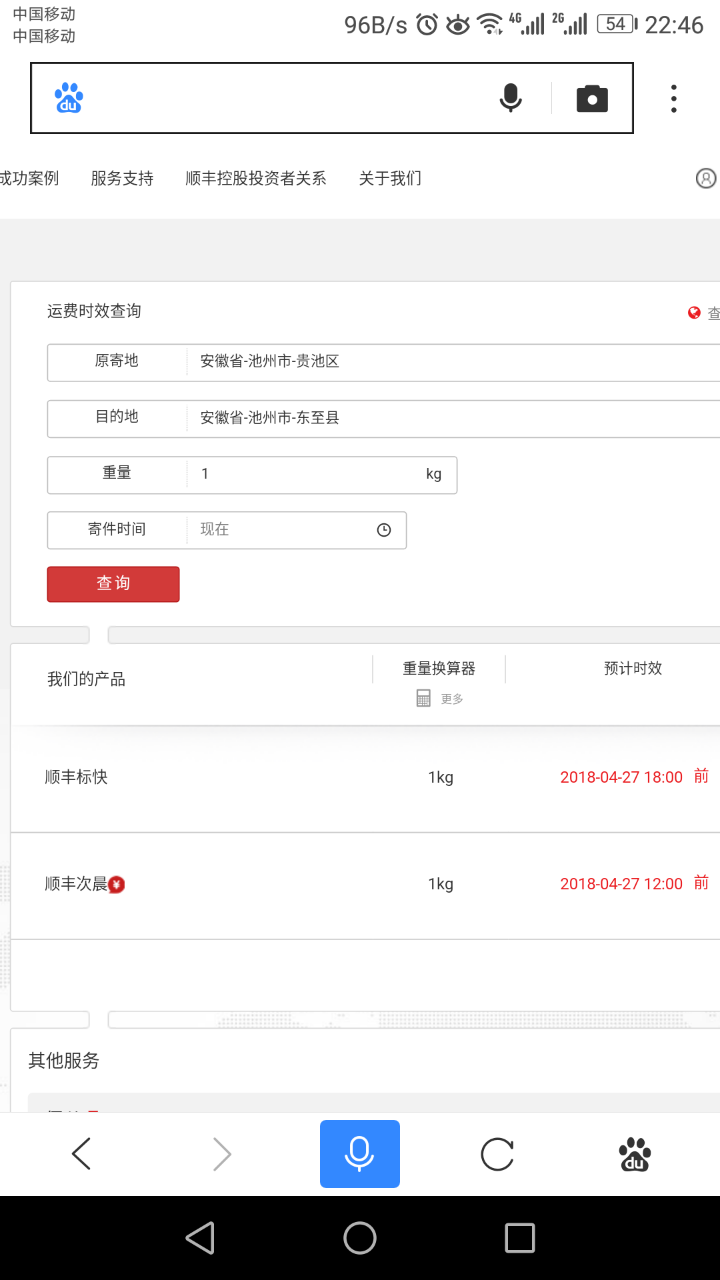Image resolution: width=720 pixels, height=1280 pixels.
Task: Select 关于我们 in navigation
Action: click(390, 179)
